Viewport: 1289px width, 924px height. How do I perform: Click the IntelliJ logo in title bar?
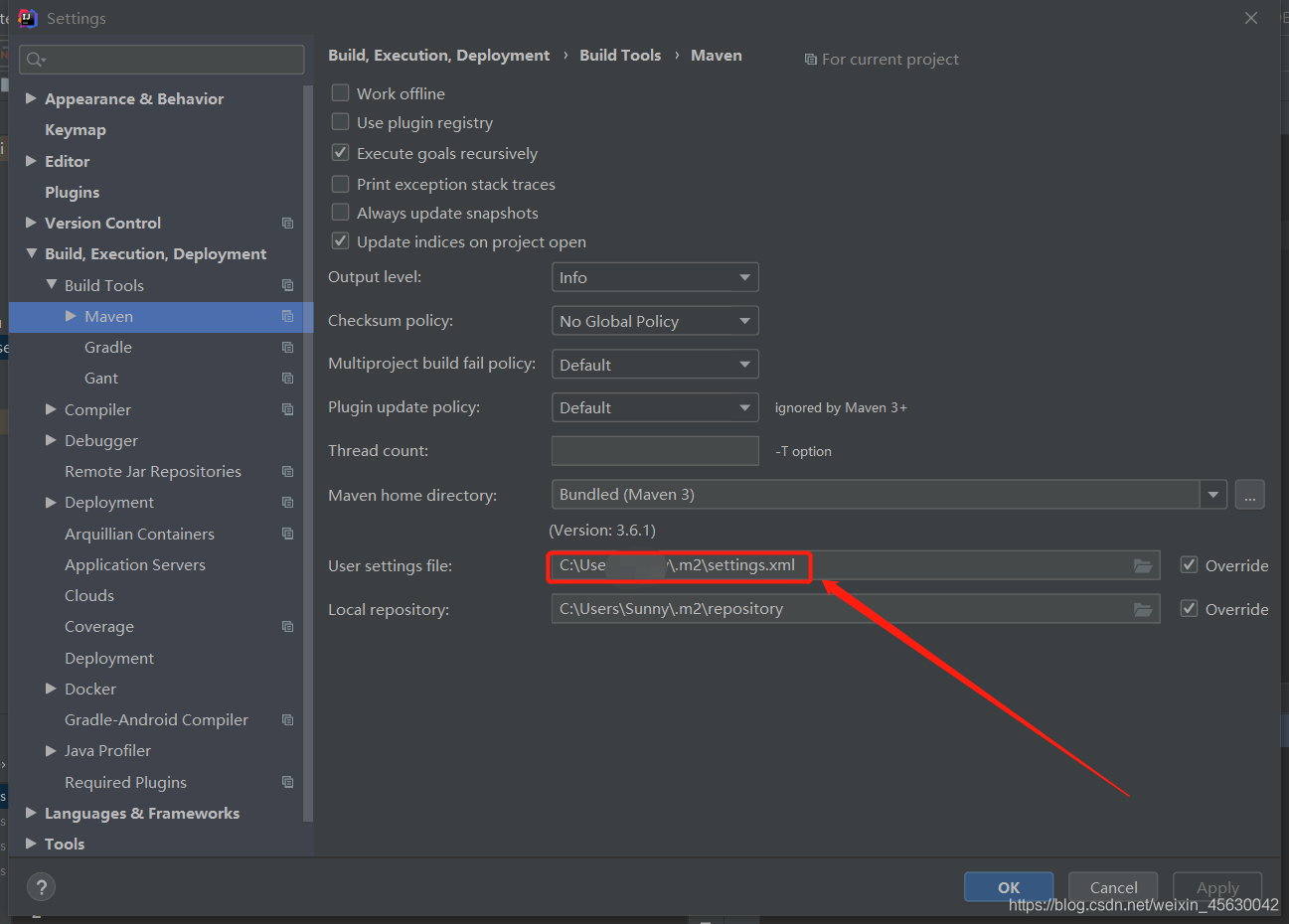click(27, 18)
